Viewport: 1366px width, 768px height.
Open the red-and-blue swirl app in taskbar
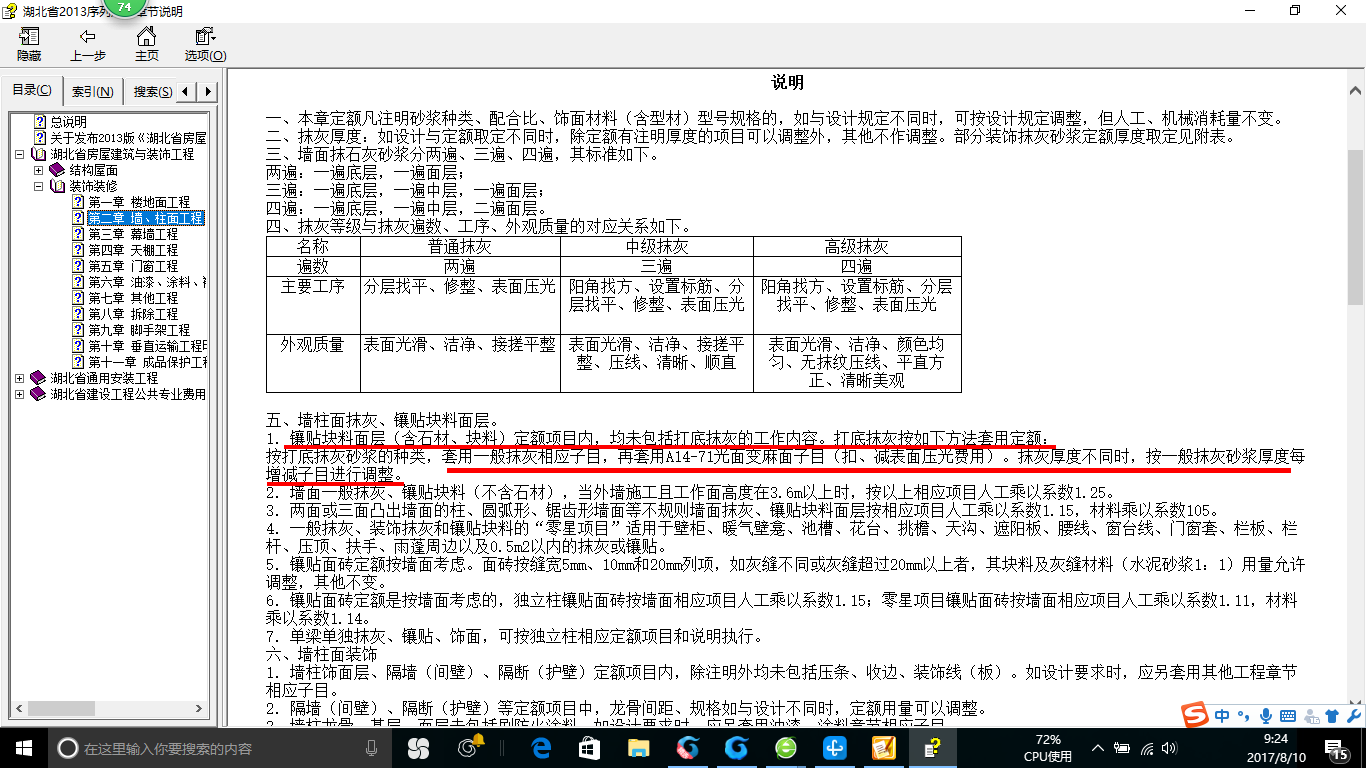click(688, 747)
